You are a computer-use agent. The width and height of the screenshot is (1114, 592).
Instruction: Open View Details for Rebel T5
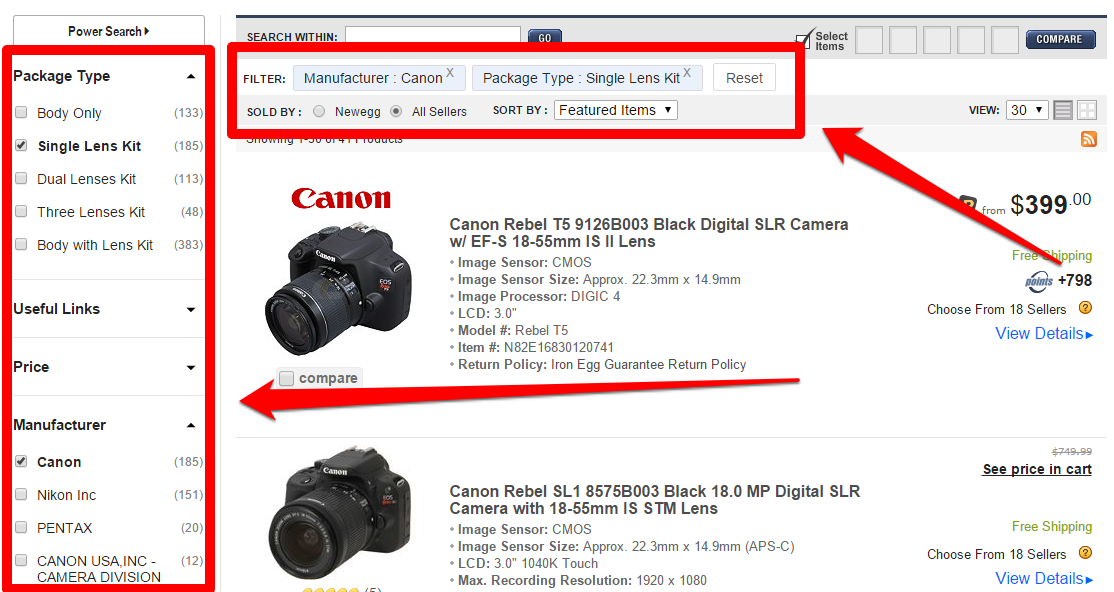click(1044, 333)
